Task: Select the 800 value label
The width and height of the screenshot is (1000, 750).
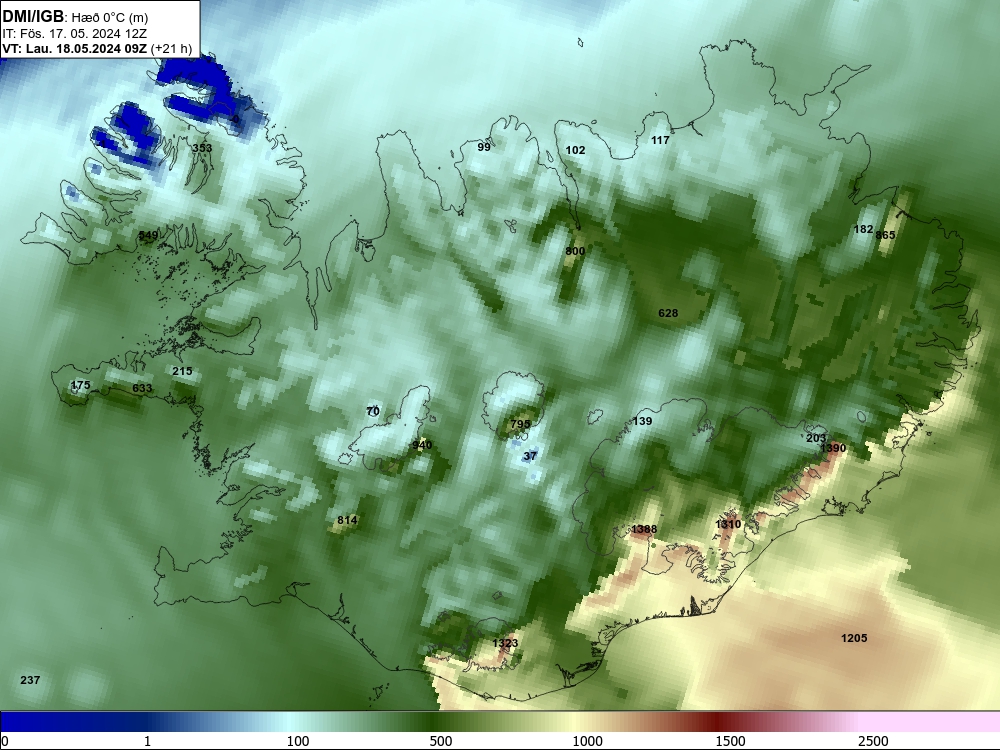Action: [x=575, y=251]
